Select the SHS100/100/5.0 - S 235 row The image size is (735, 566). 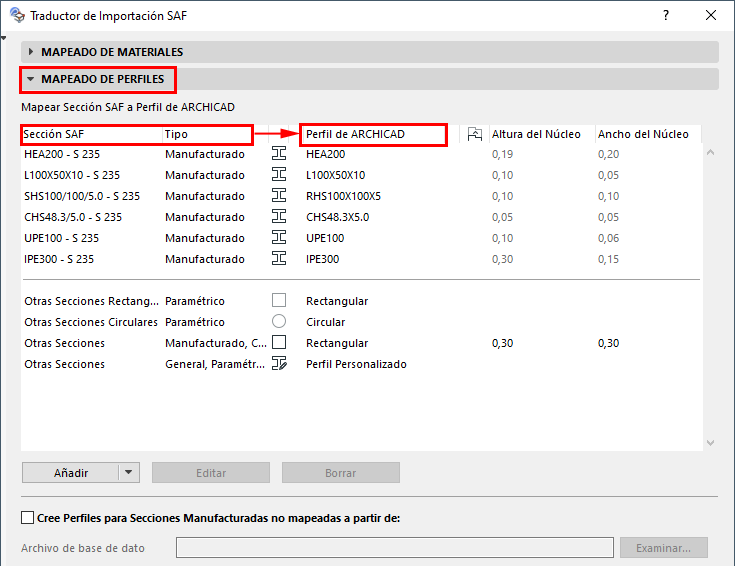362,196
